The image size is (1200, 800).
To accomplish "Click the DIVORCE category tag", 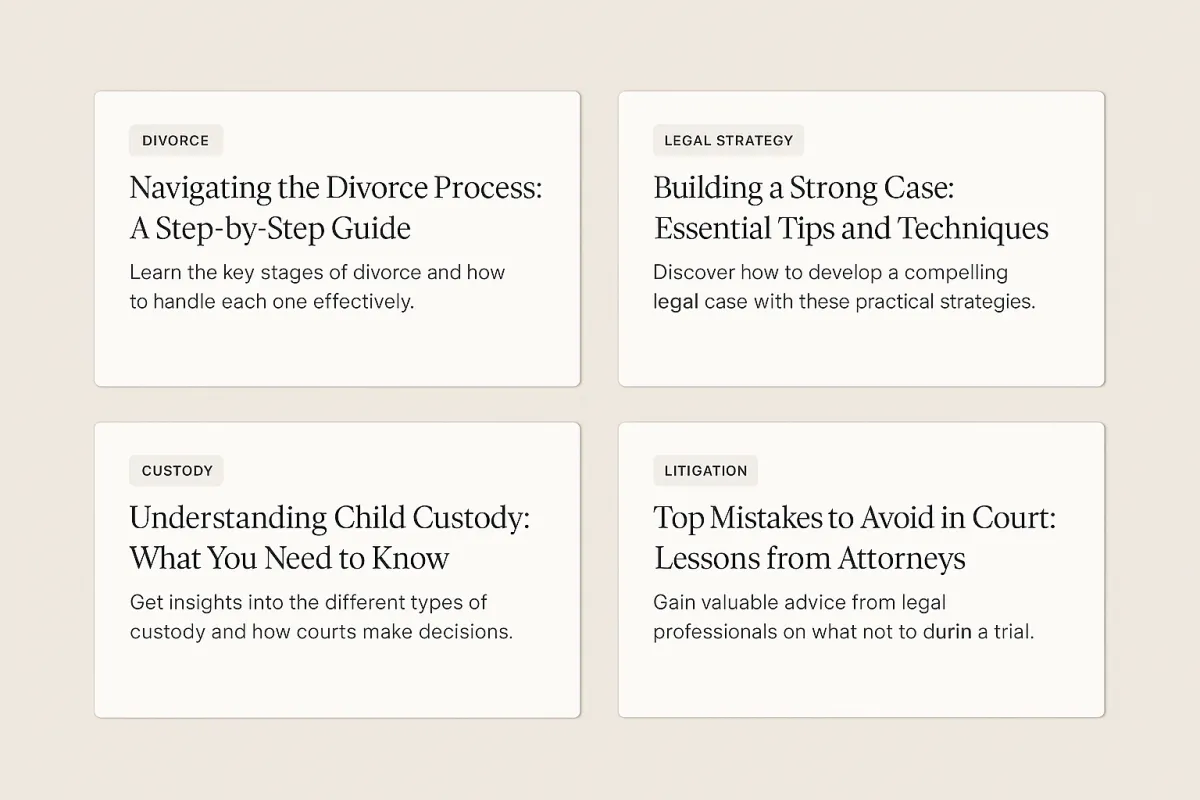I will point(176,140).
